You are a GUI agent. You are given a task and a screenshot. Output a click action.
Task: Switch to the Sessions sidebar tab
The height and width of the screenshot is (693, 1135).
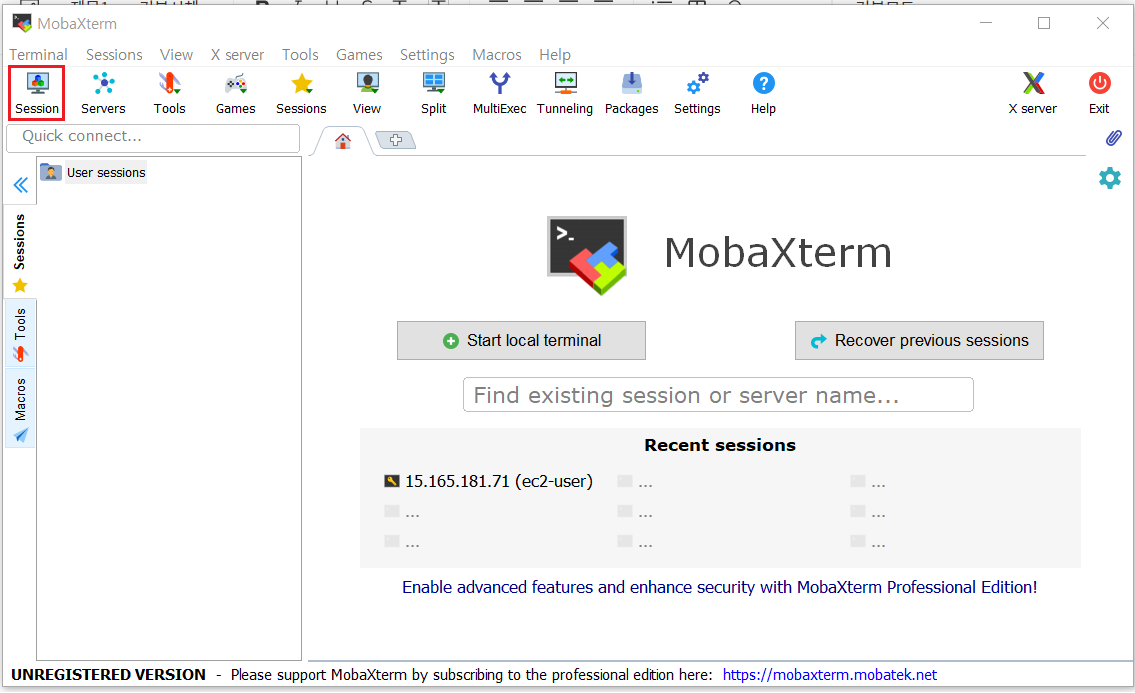[x=20, y=252]
